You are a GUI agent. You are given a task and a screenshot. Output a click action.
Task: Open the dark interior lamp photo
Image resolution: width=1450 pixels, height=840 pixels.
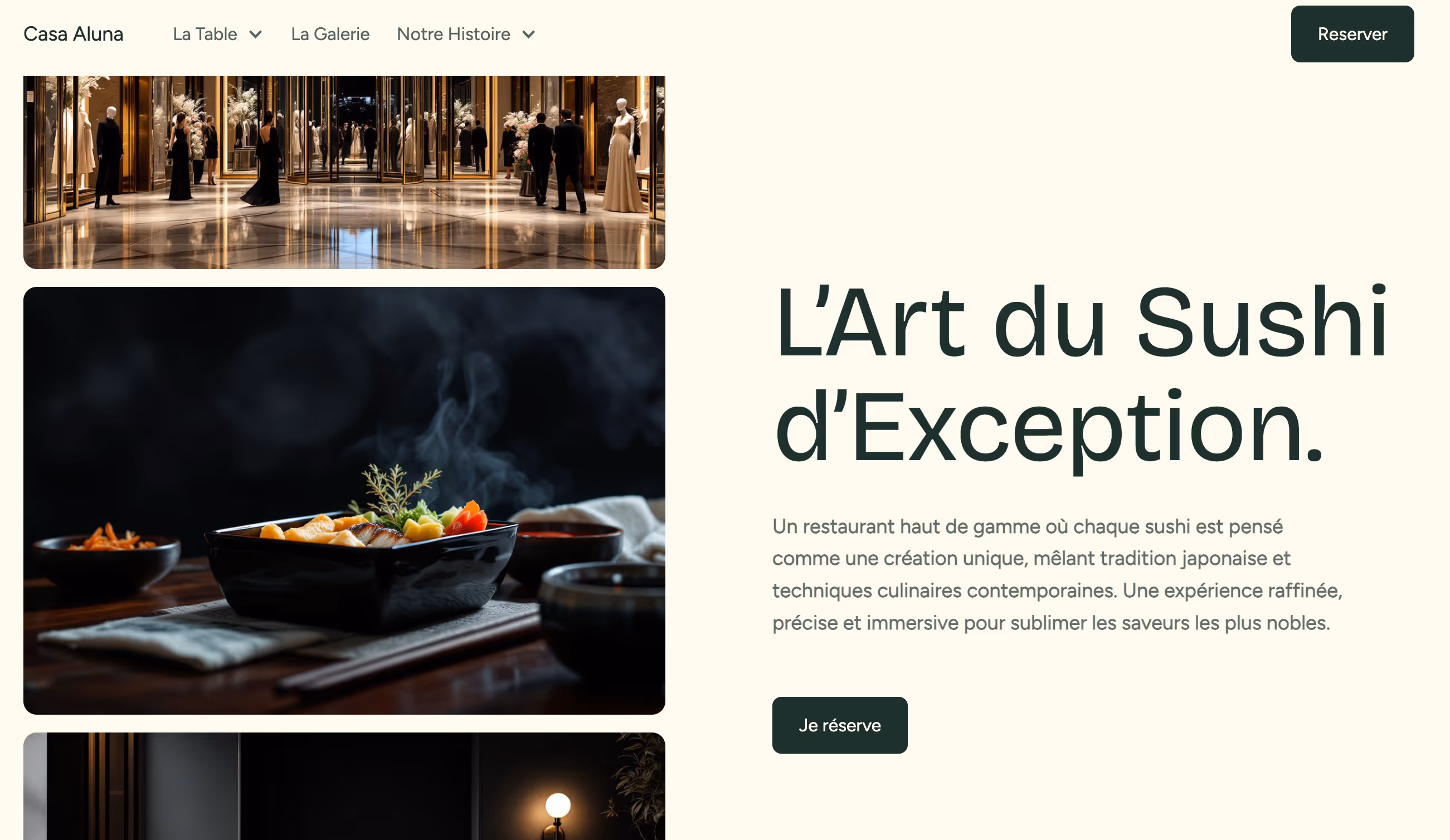[x=344, y=786]
